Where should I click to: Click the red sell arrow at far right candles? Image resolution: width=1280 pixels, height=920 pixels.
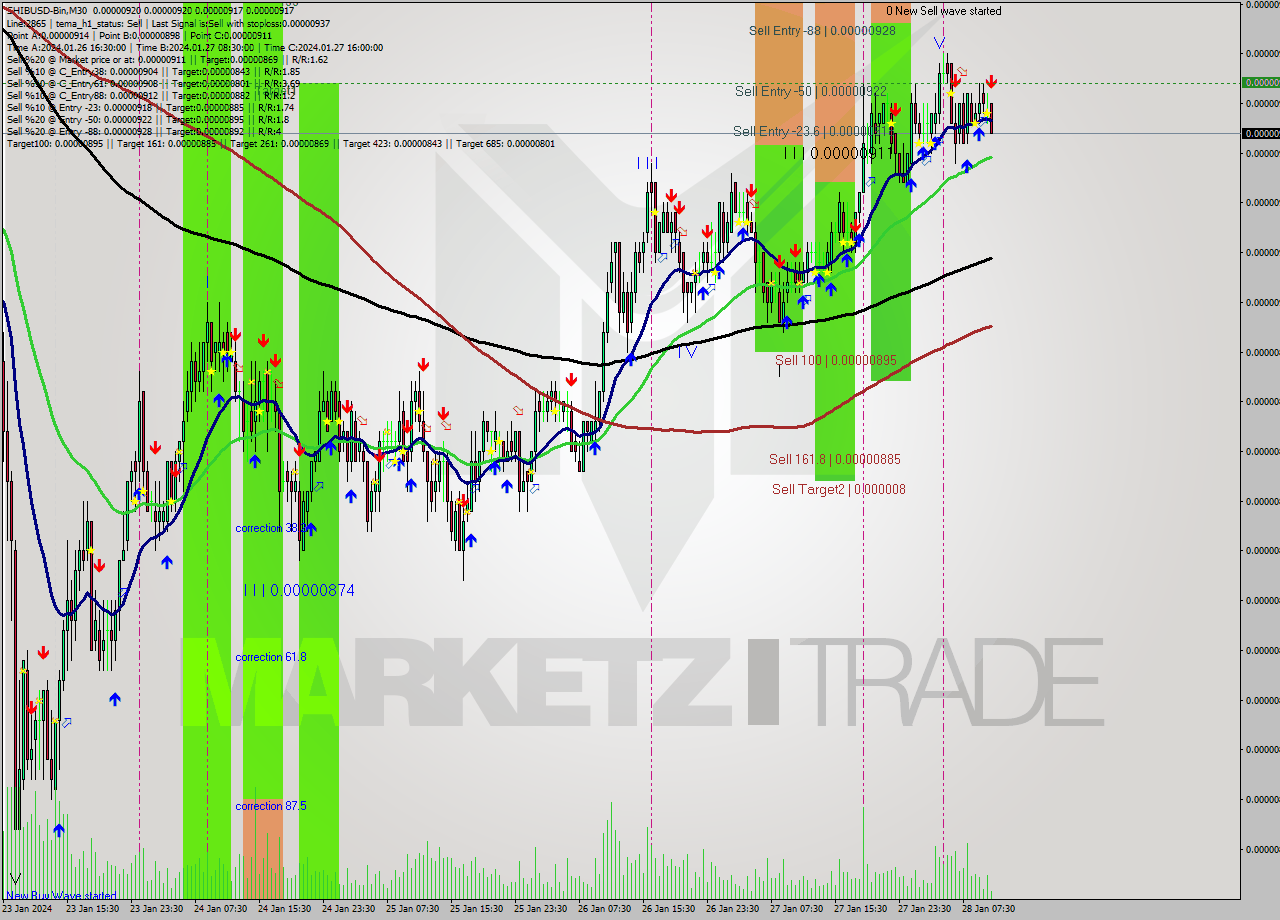click(991, 81)
